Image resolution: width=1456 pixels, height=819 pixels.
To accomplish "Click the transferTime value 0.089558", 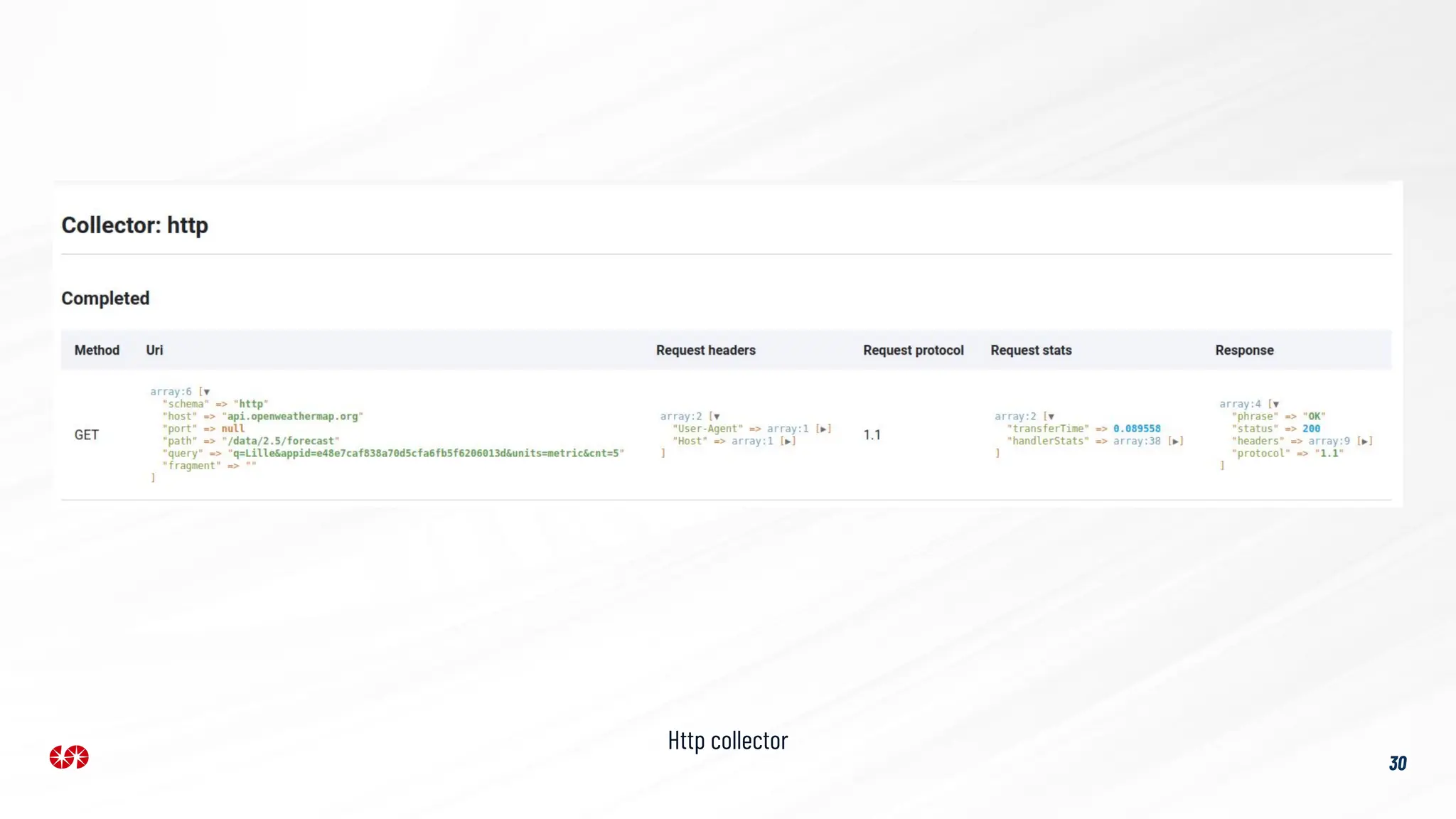I will [1136, 429].
